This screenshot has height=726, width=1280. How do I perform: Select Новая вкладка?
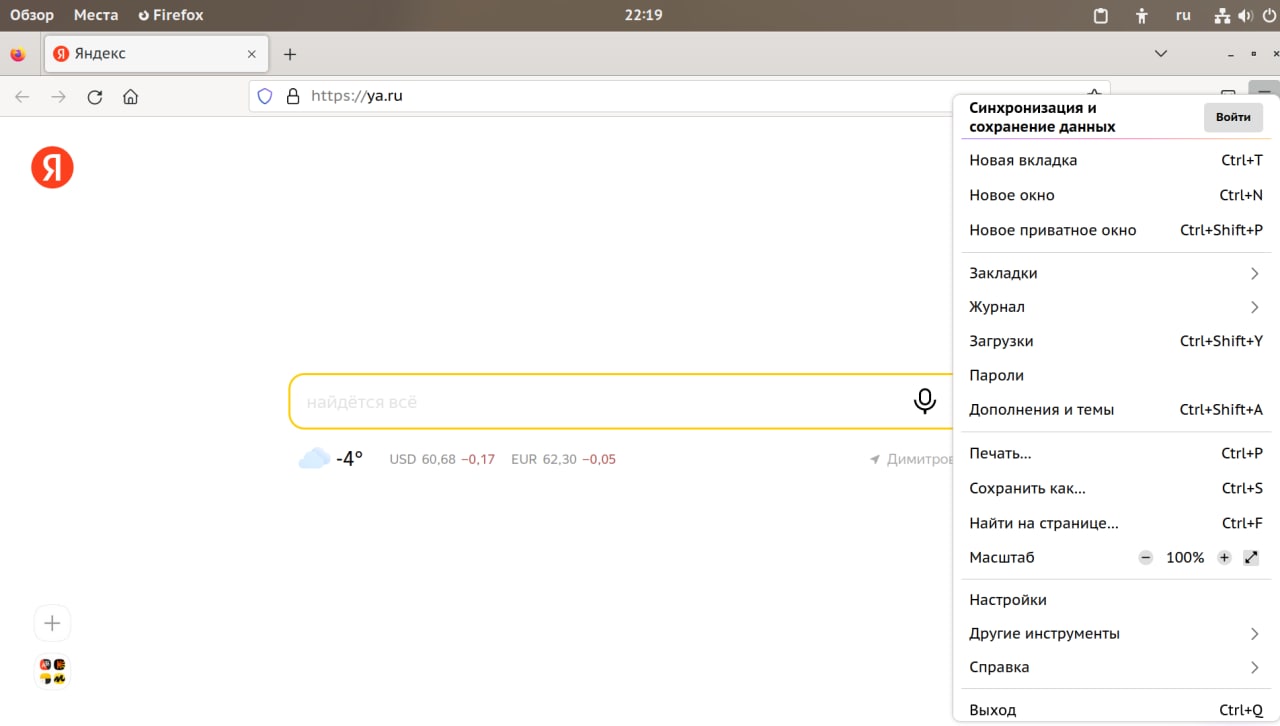[x=1115, y=160]
